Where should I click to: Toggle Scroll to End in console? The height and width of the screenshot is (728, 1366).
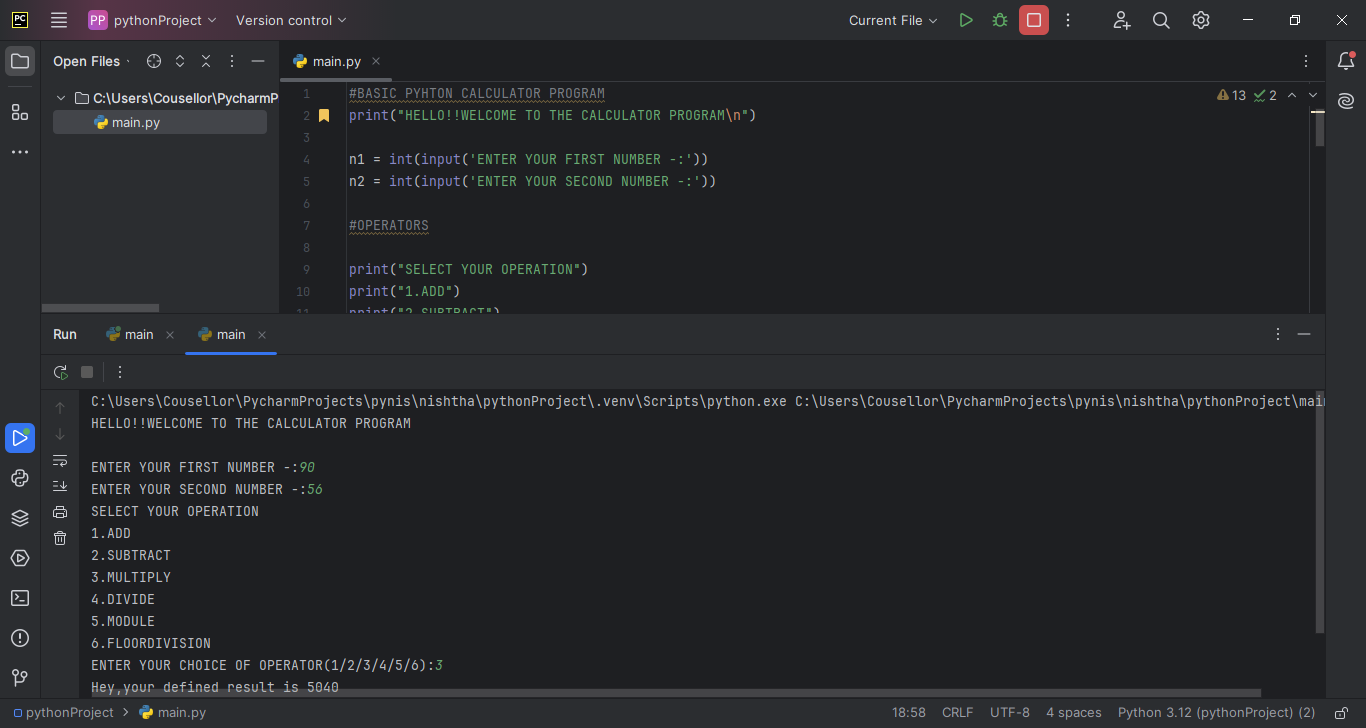click(60, 486)
